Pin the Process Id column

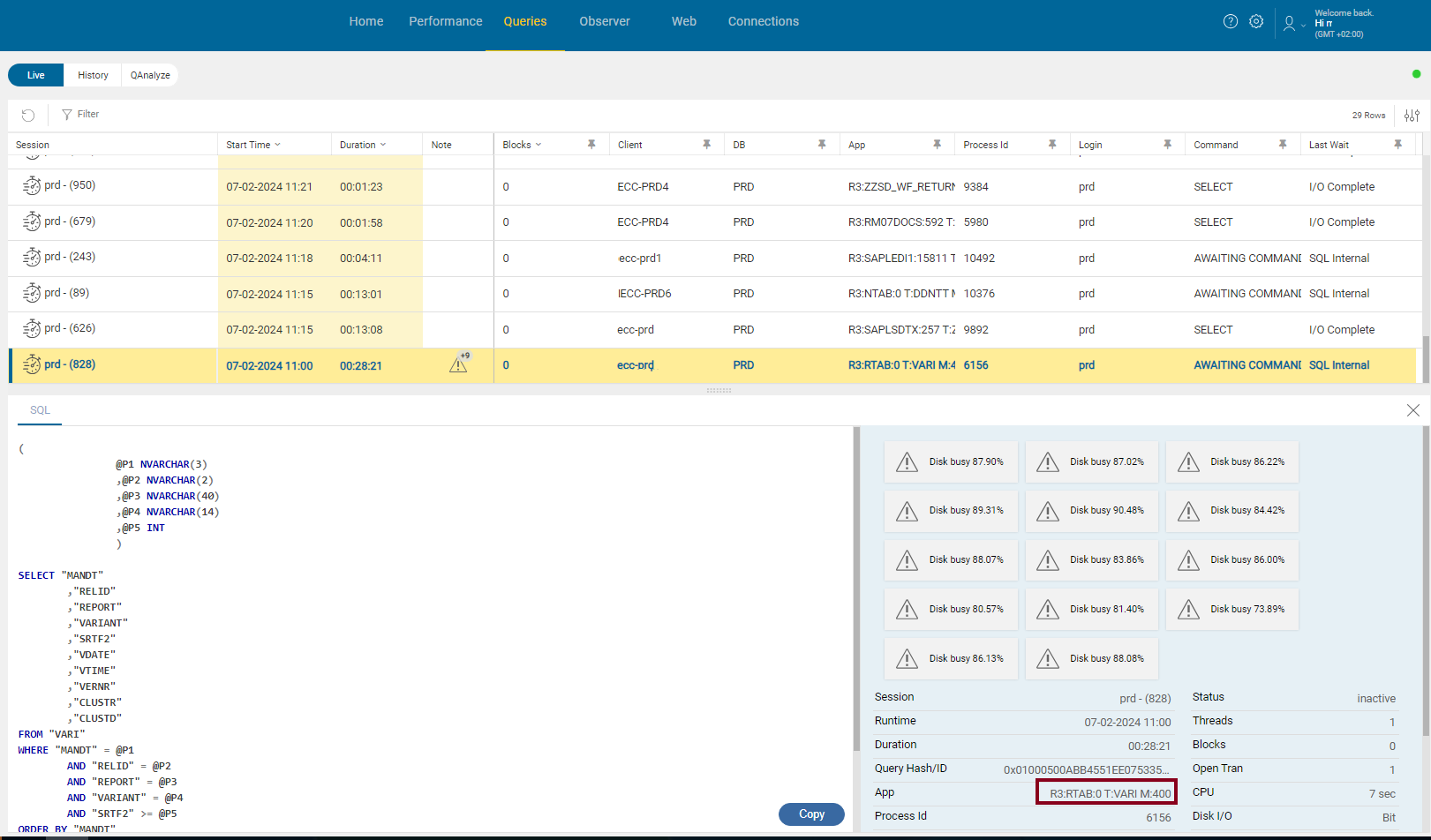point(1052,144)
